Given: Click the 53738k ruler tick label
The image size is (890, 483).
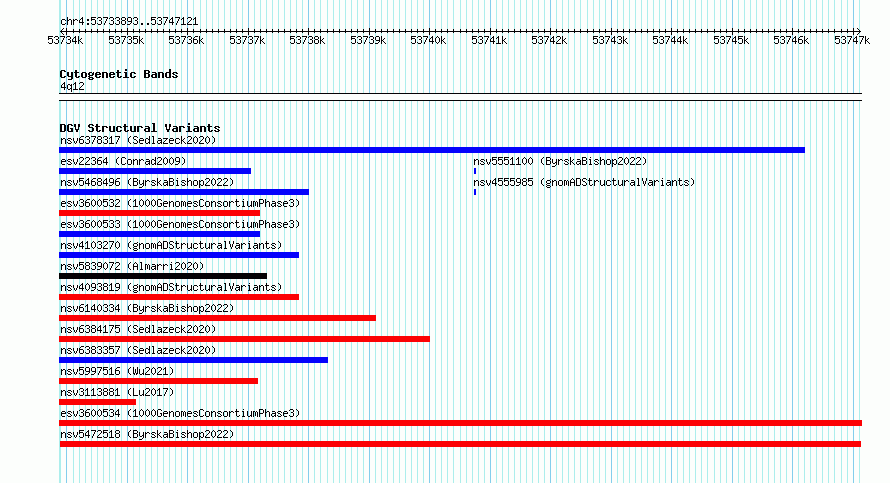Looking at the screenshot, I should 307,40.
